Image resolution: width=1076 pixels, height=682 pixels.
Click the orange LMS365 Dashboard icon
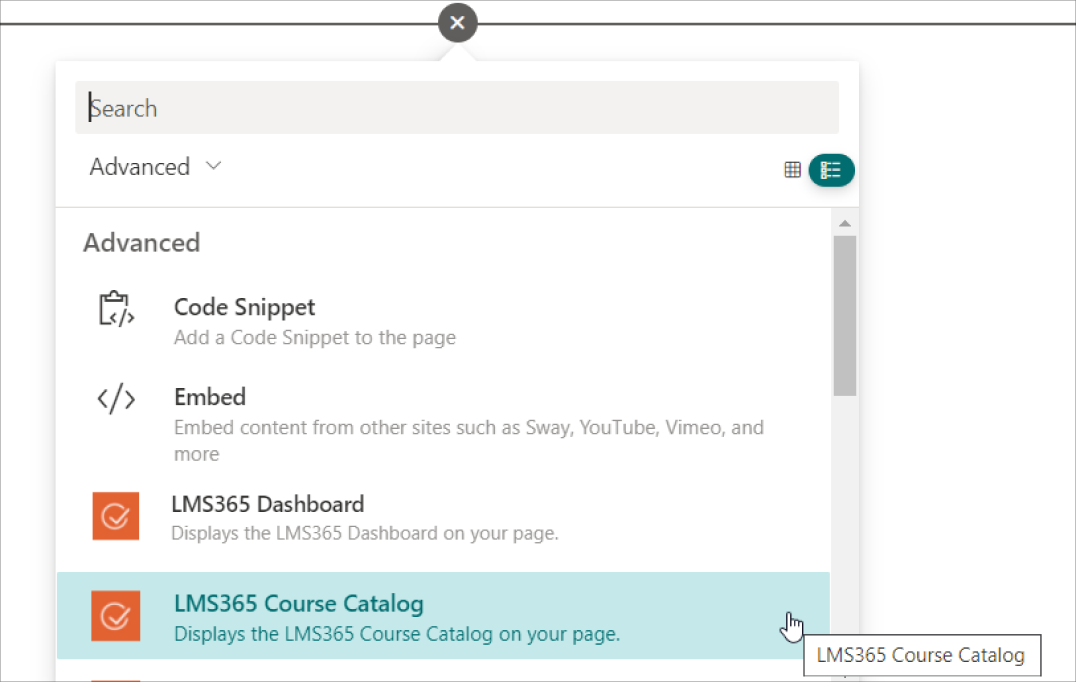[x=116, y=516]
